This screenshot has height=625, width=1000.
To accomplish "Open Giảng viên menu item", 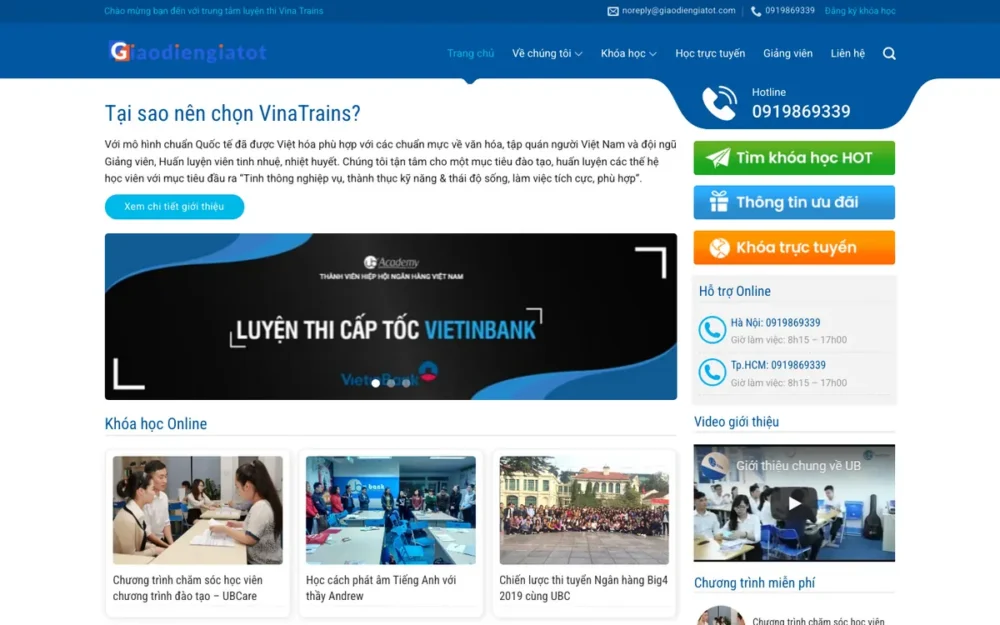I will 788,54.
